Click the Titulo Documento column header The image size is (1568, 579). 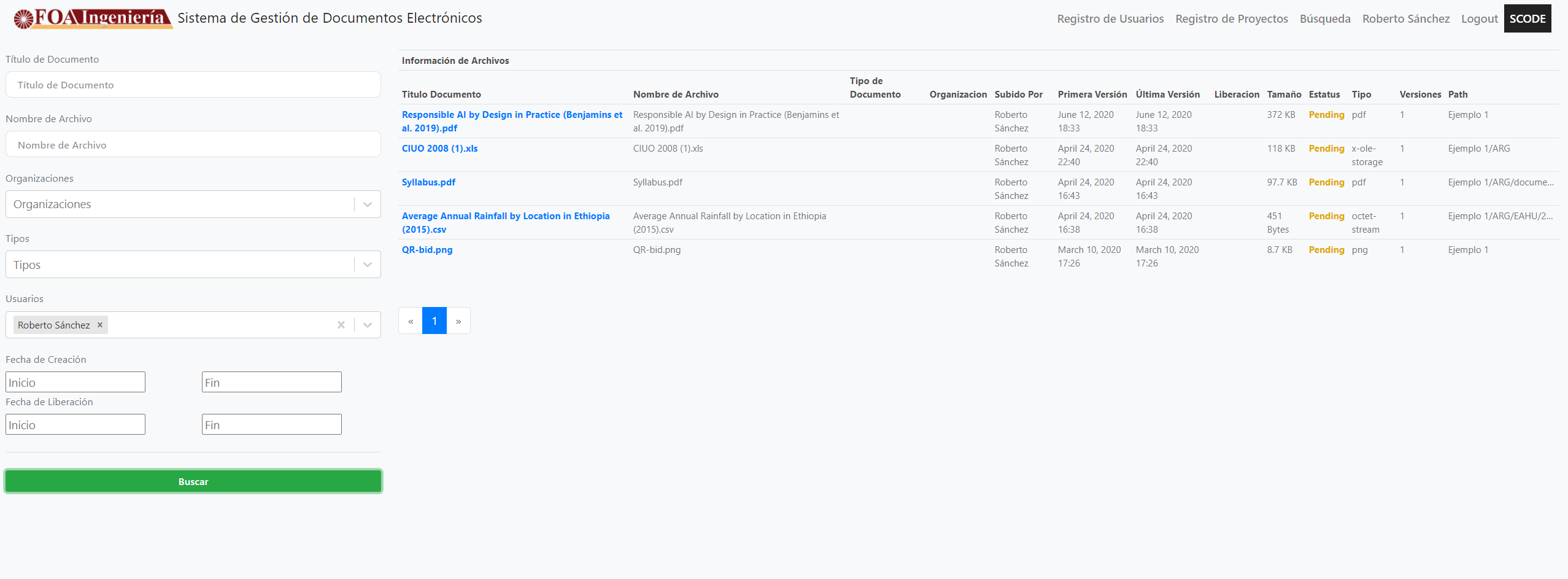441,95
